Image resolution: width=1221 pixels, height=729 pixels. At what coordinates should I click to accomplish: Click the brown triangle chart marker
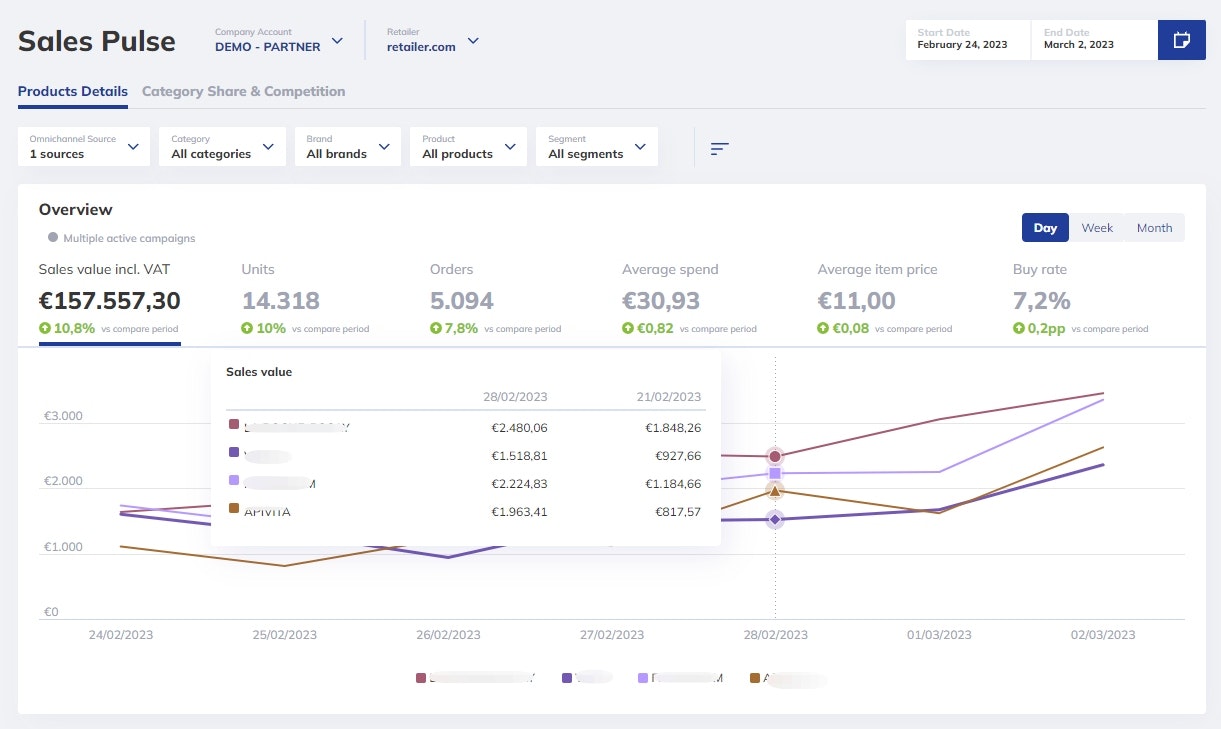point(774,490)
